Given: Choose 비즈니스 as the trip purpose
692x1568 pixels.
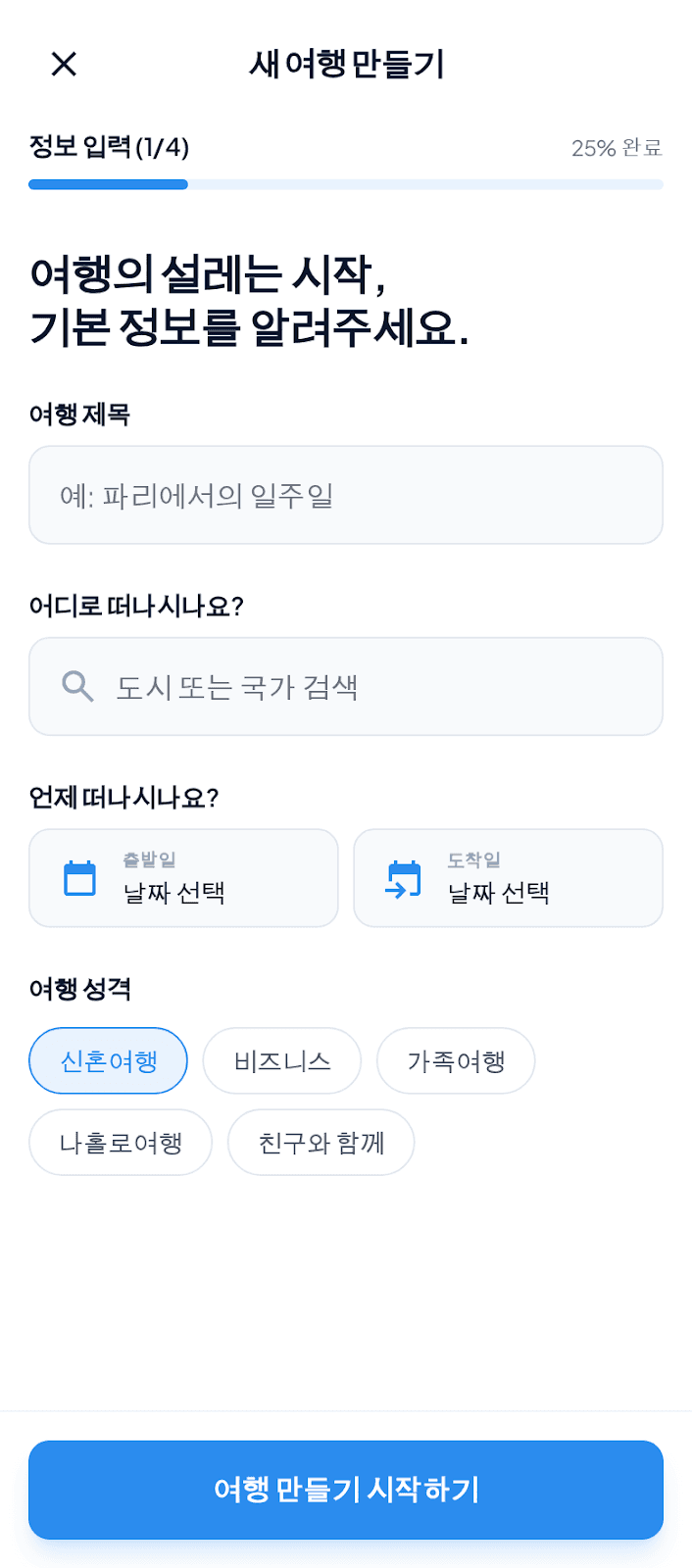Looking at the screenshot, I should coord(281,1060).
